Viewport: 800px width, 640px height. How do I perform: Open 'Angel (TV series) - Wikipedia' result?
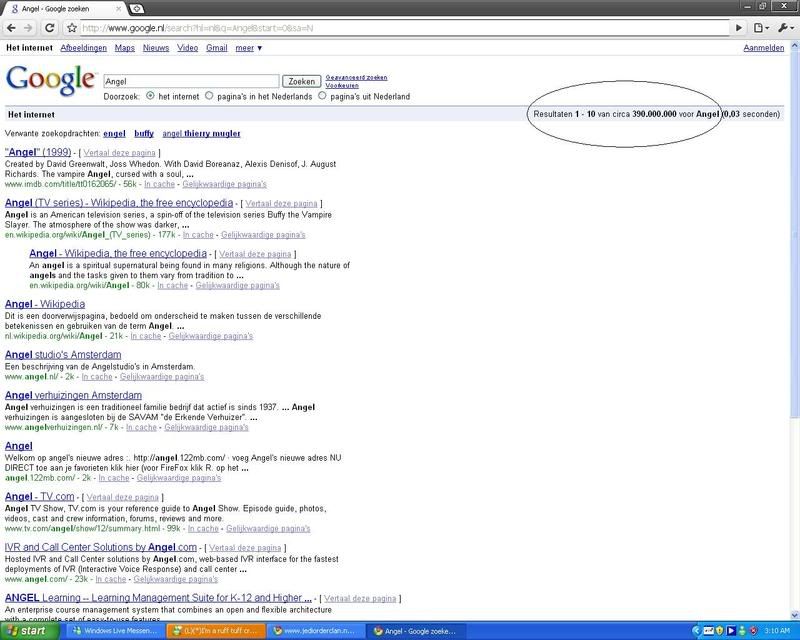pos(119,203)
